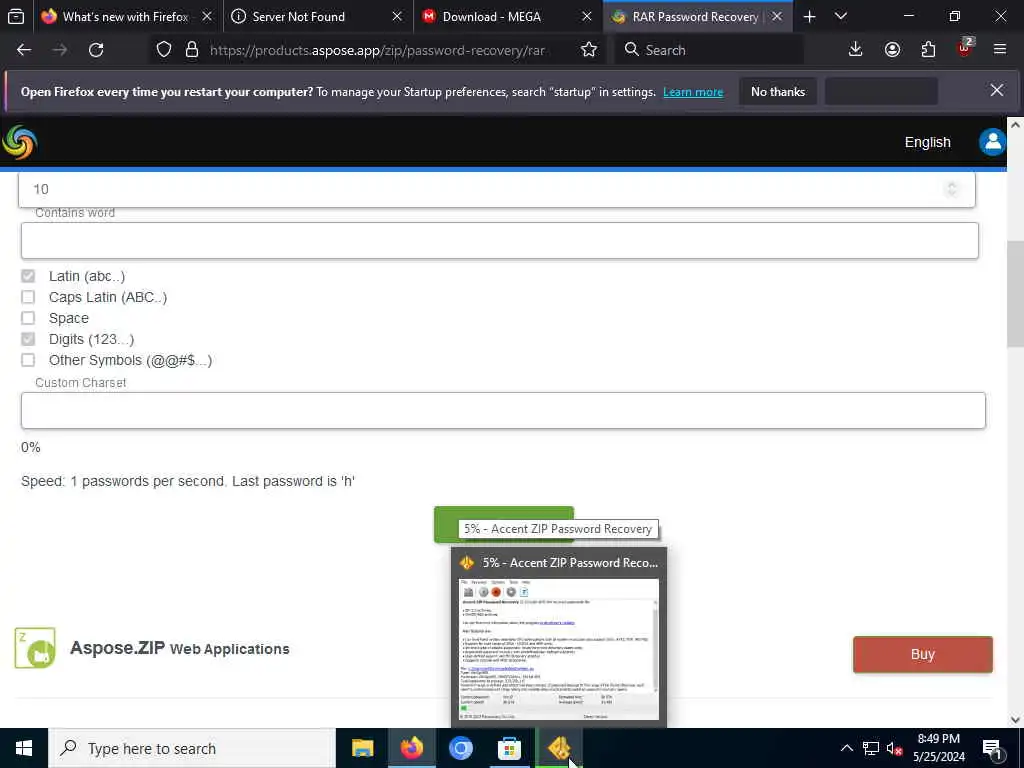Bookmark this page with the star
Screen dimensions: 1024x768
click(x=588, y=50)
